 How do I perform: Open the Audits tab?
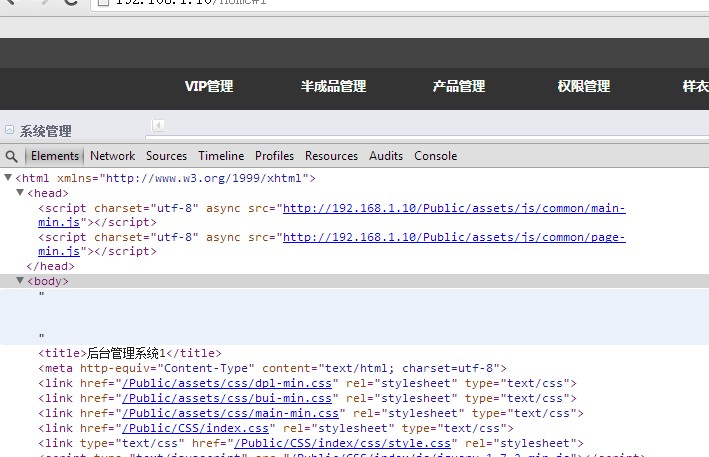386,156
